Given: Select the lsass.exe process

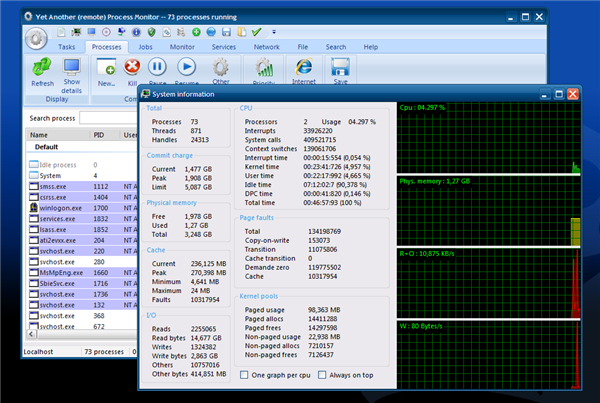Looking at the screenshot, I should coord(83,229).
